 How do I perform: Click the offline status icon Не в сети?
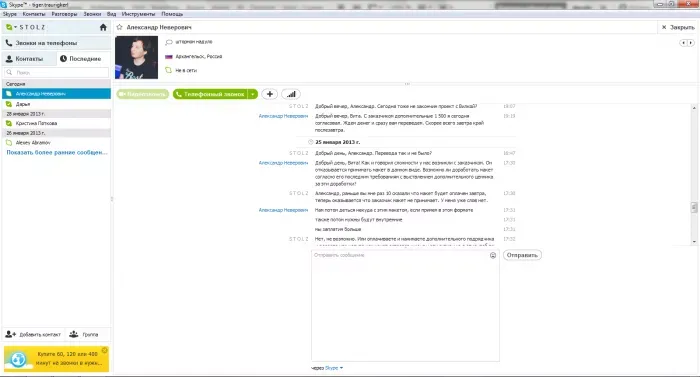(169, 70)
